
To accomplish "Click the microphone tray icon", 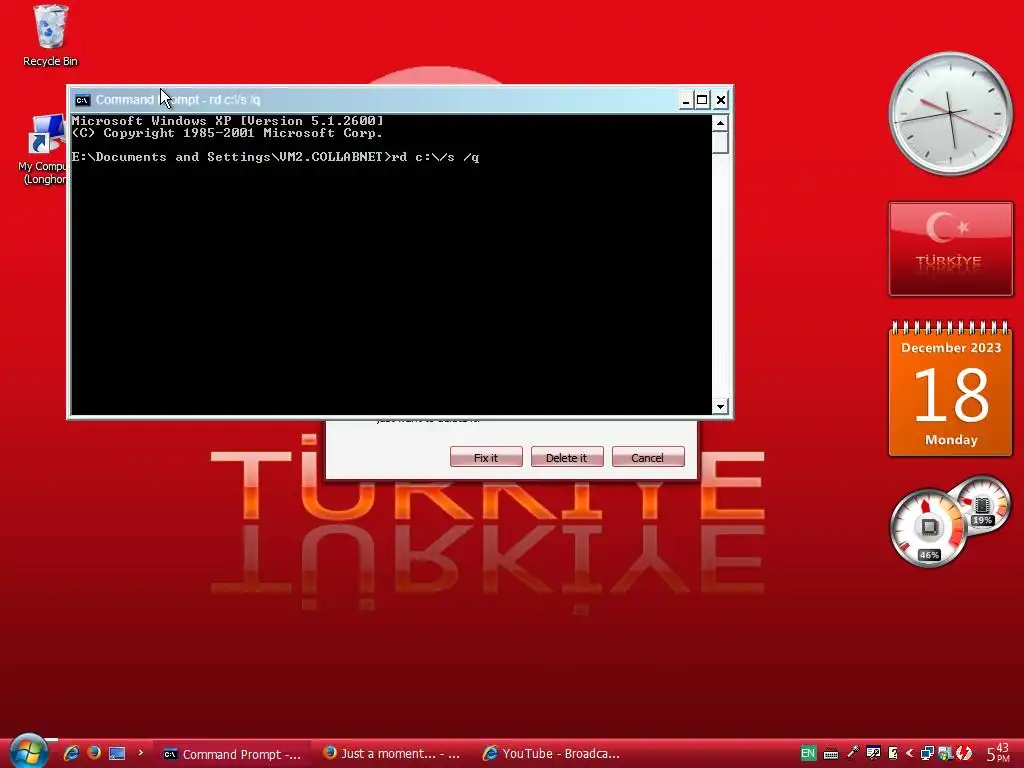I will [852, 753].
